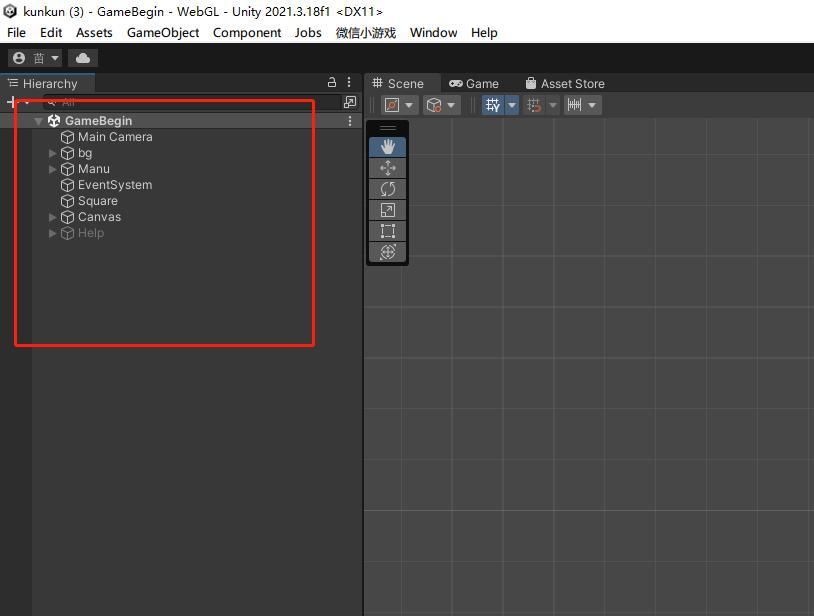Select the Hand tool in the Scene toolbar
Viewport: 814px width, 616px height.
tap(388, 146)
